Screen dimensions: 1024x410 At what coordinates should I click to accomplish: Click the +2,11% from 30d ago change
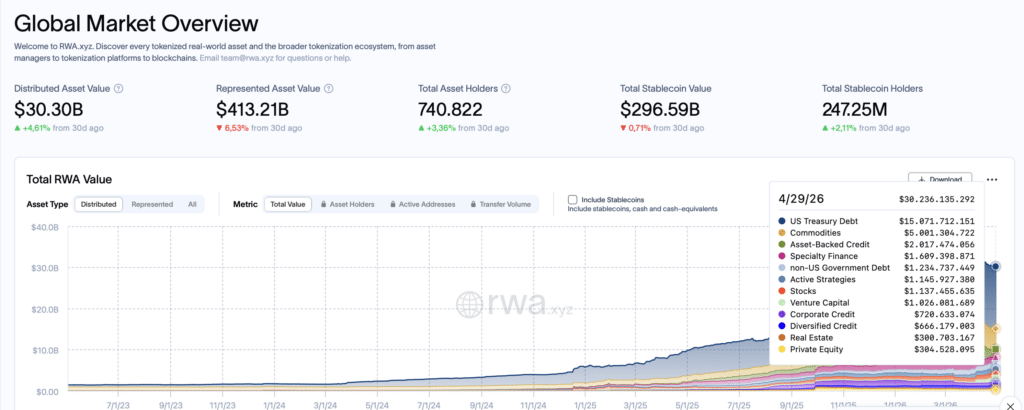[866, 128]
